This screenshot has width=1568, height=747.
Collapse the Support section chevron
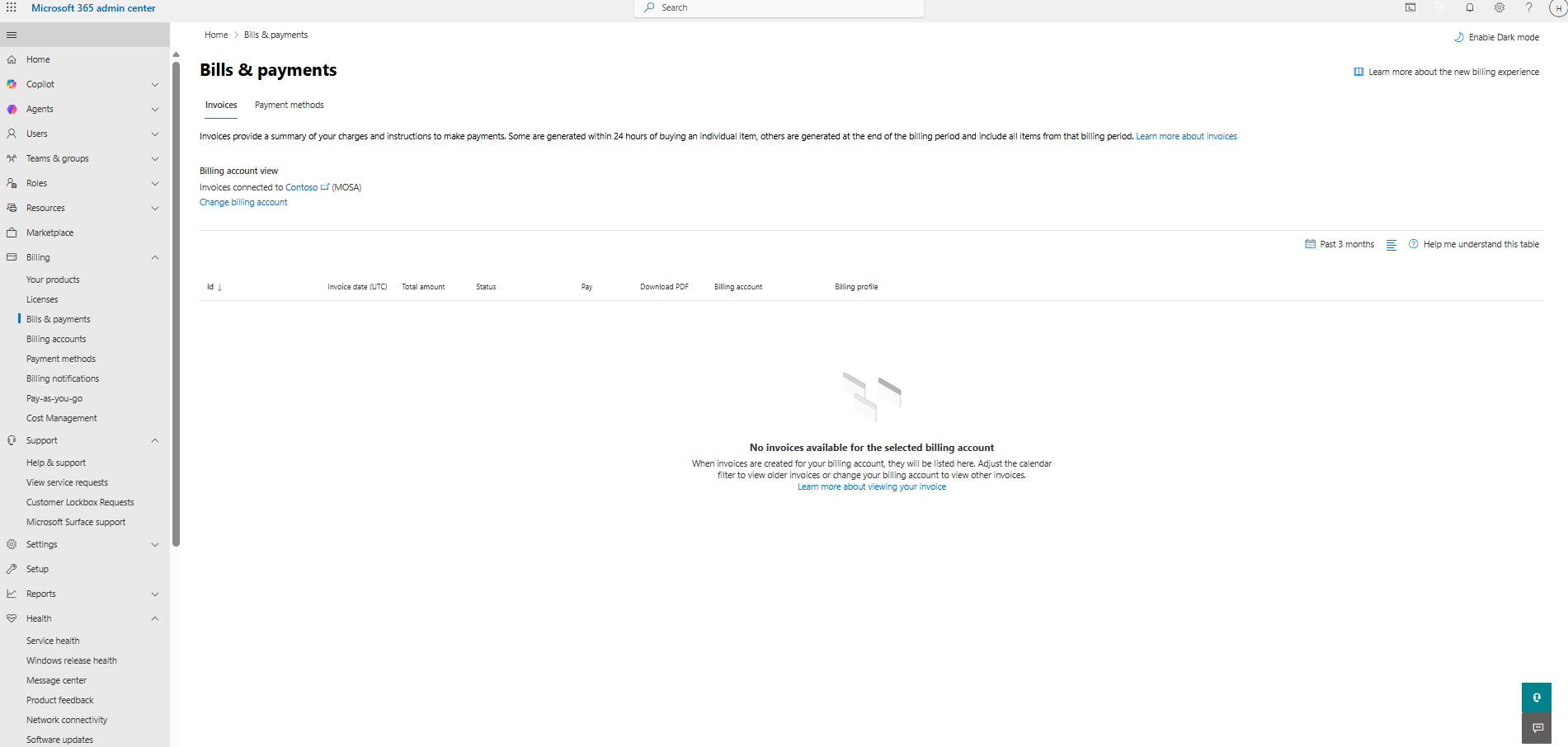coord(155,440)
